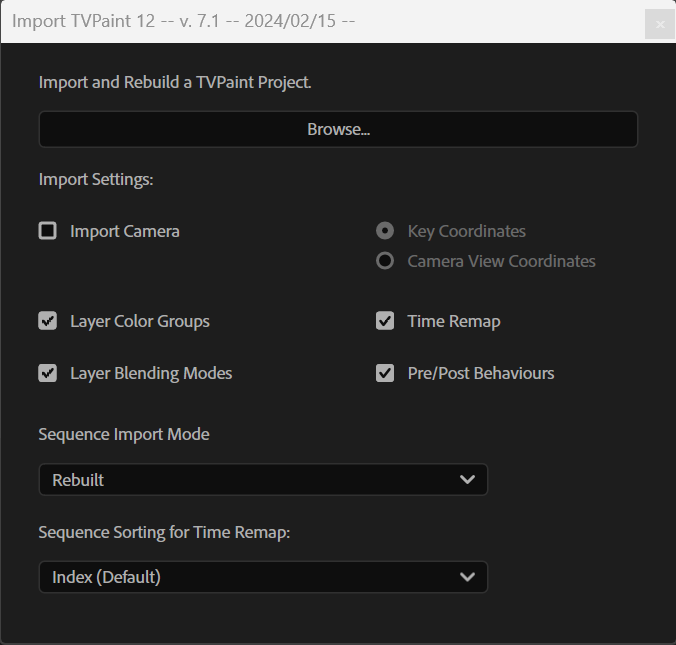Choose the Camera View Coordinates radio option
Screen dimensions: 676x645
(385, 261)
